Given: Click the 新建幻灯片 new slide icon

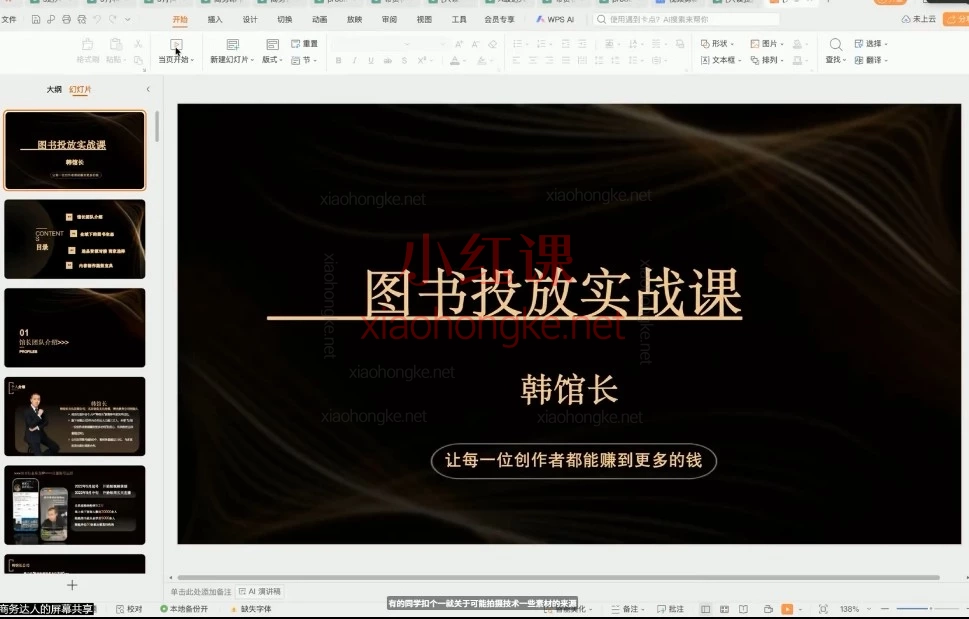Looking at the screenshot, I should tap(232, 44).
